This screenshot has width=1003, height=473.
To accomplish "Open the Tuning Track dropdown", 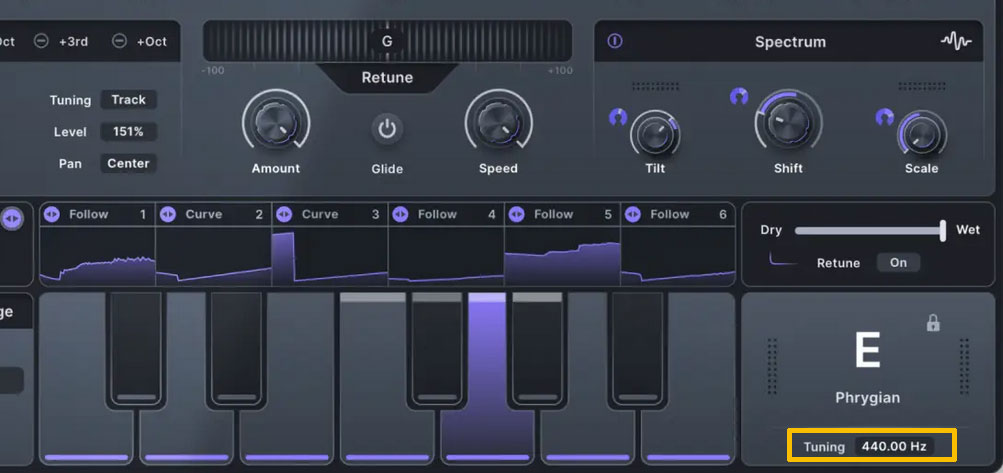I will (128, 100).
